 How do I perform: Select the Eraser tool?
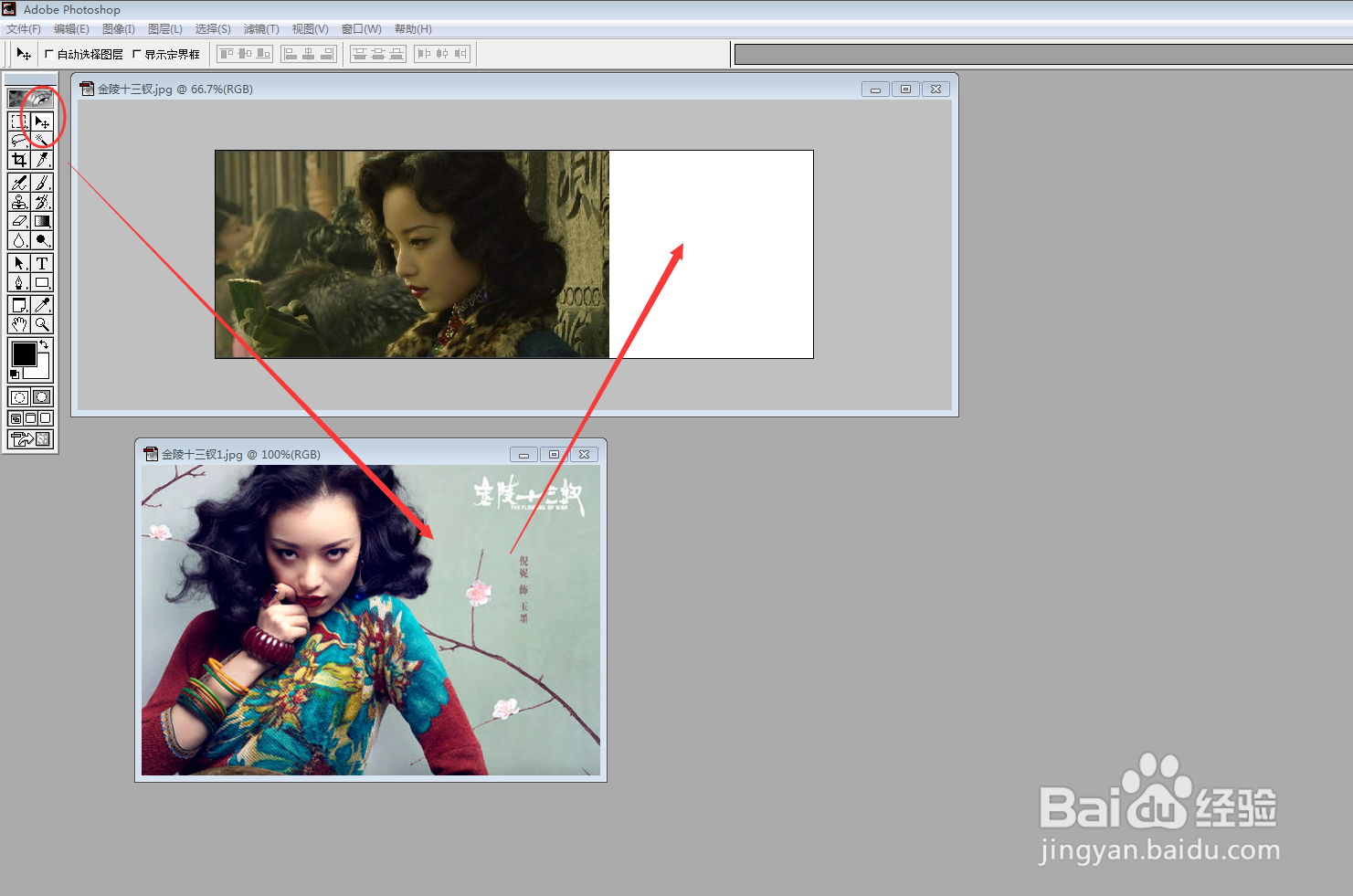(19, 221)
